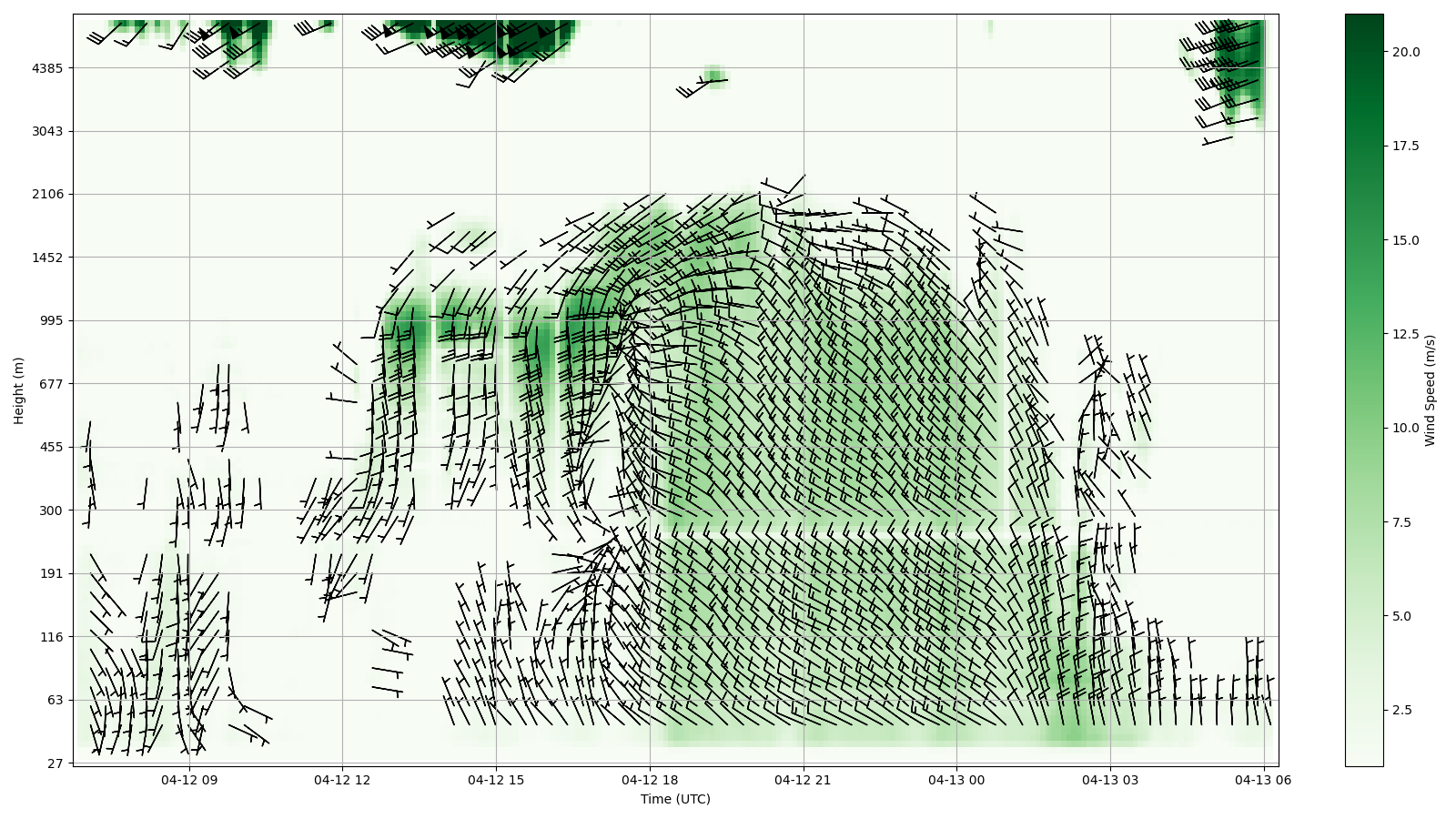Click the 27 height tick label
1456x819 pixels.
coord(56,763)
